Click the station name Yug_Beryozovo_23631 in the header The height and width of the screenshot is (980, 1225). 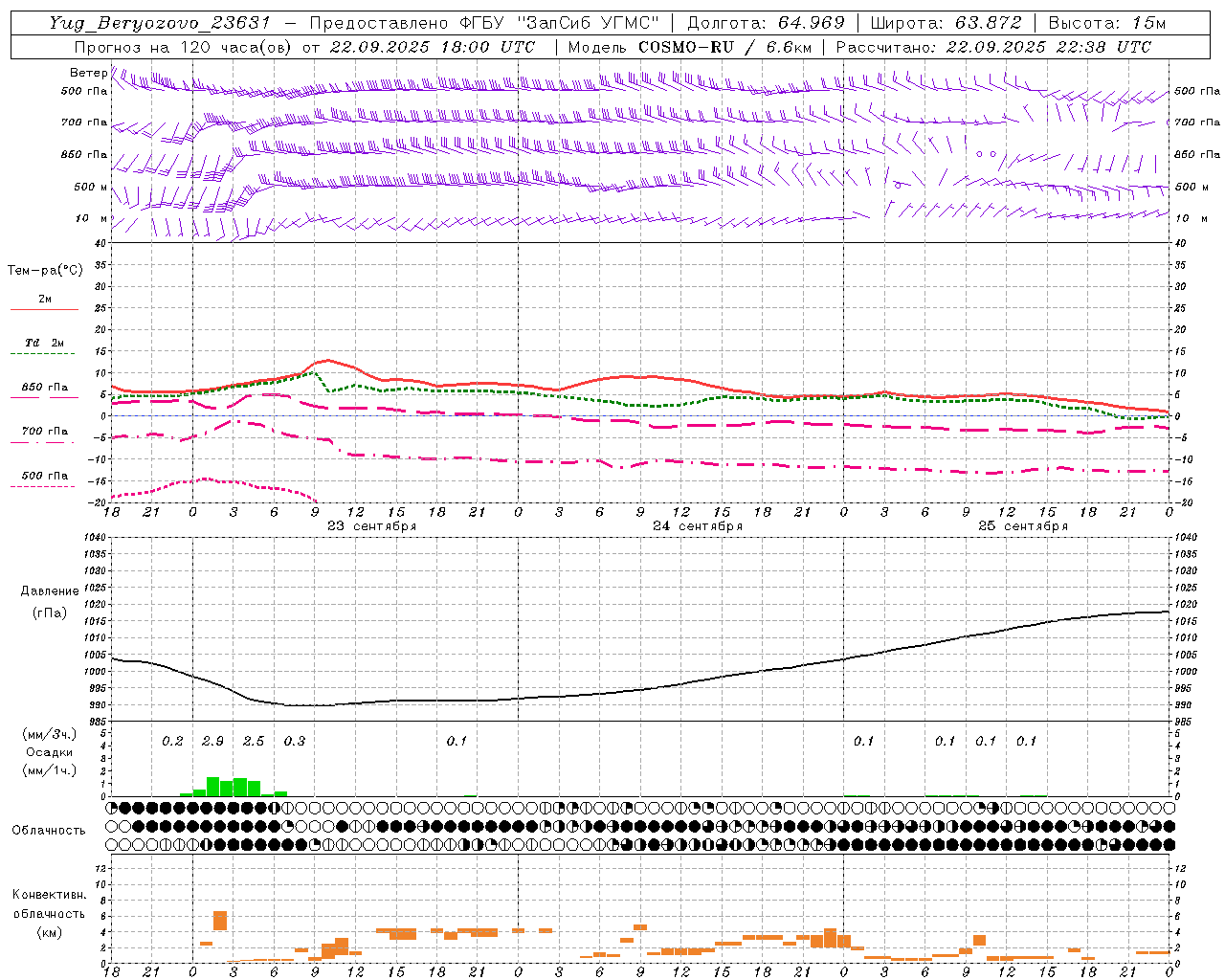pyautogui.click(x=160, y=23)
